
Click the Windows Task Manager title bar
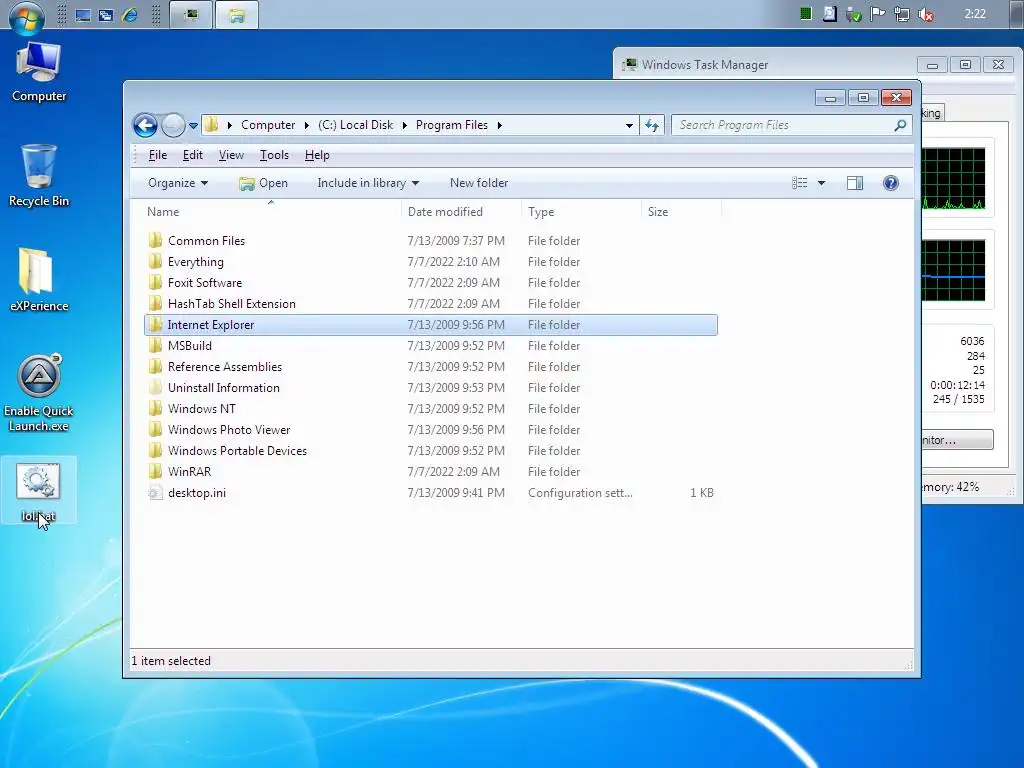[x=764, y=65]
